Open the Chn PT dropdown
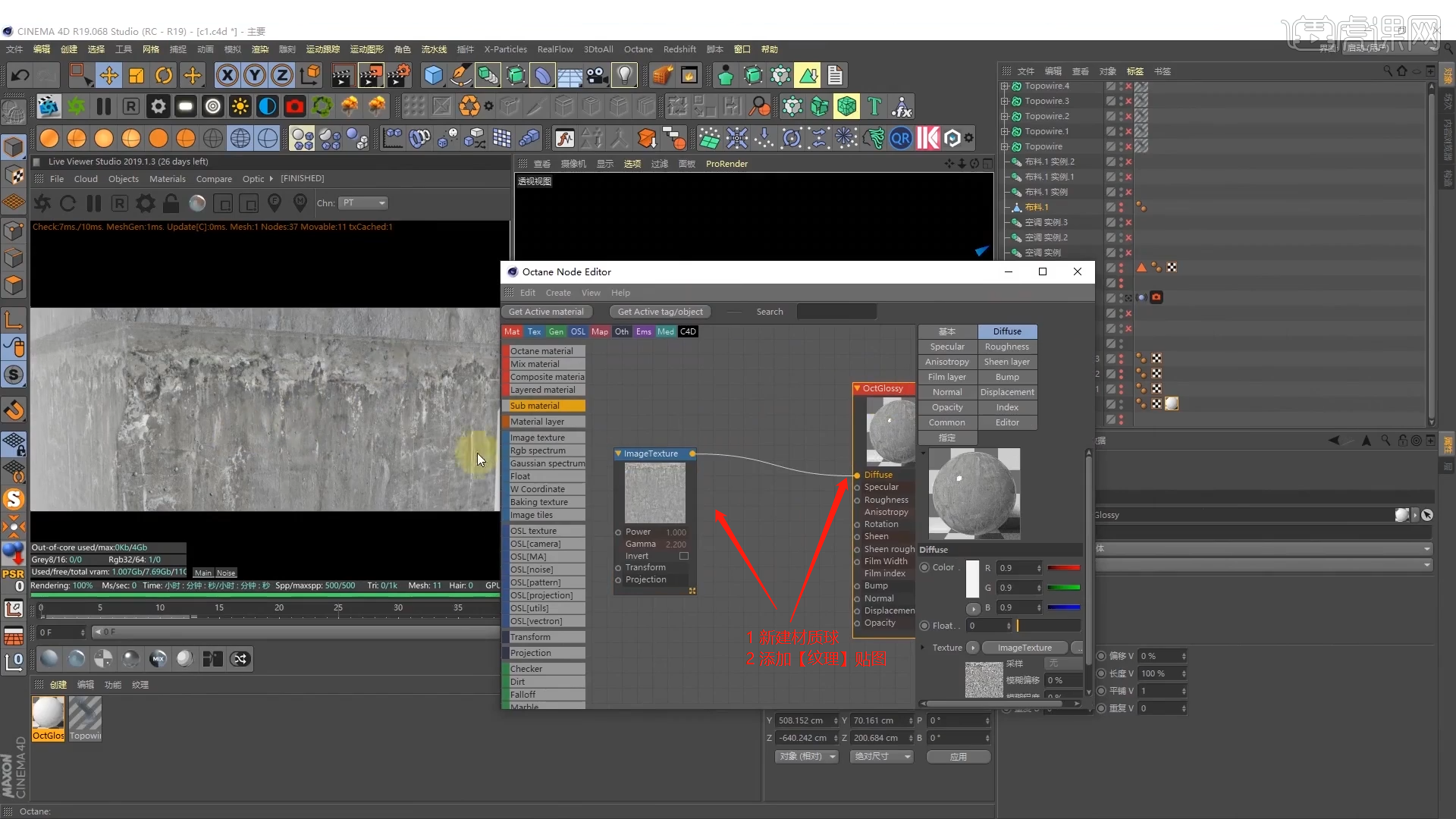1456x819 pixels. coord(363,202)
